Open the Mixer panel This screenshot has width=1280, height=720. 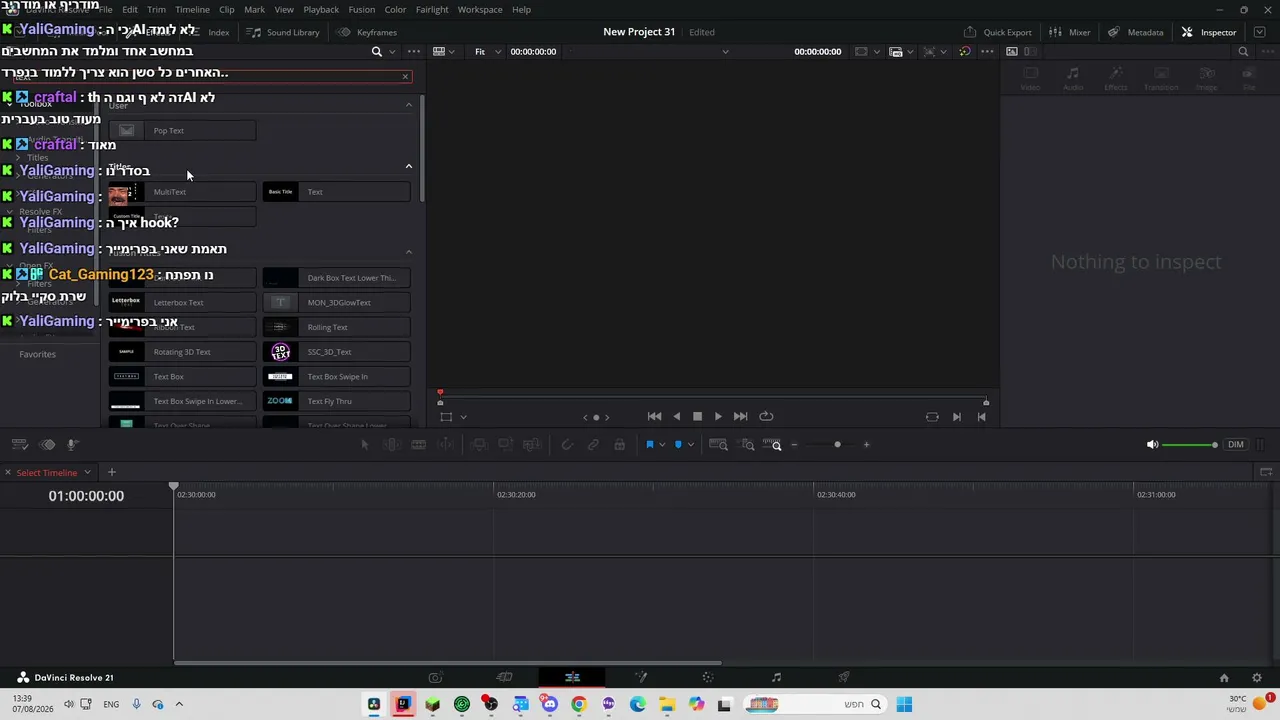[1069, 32]
